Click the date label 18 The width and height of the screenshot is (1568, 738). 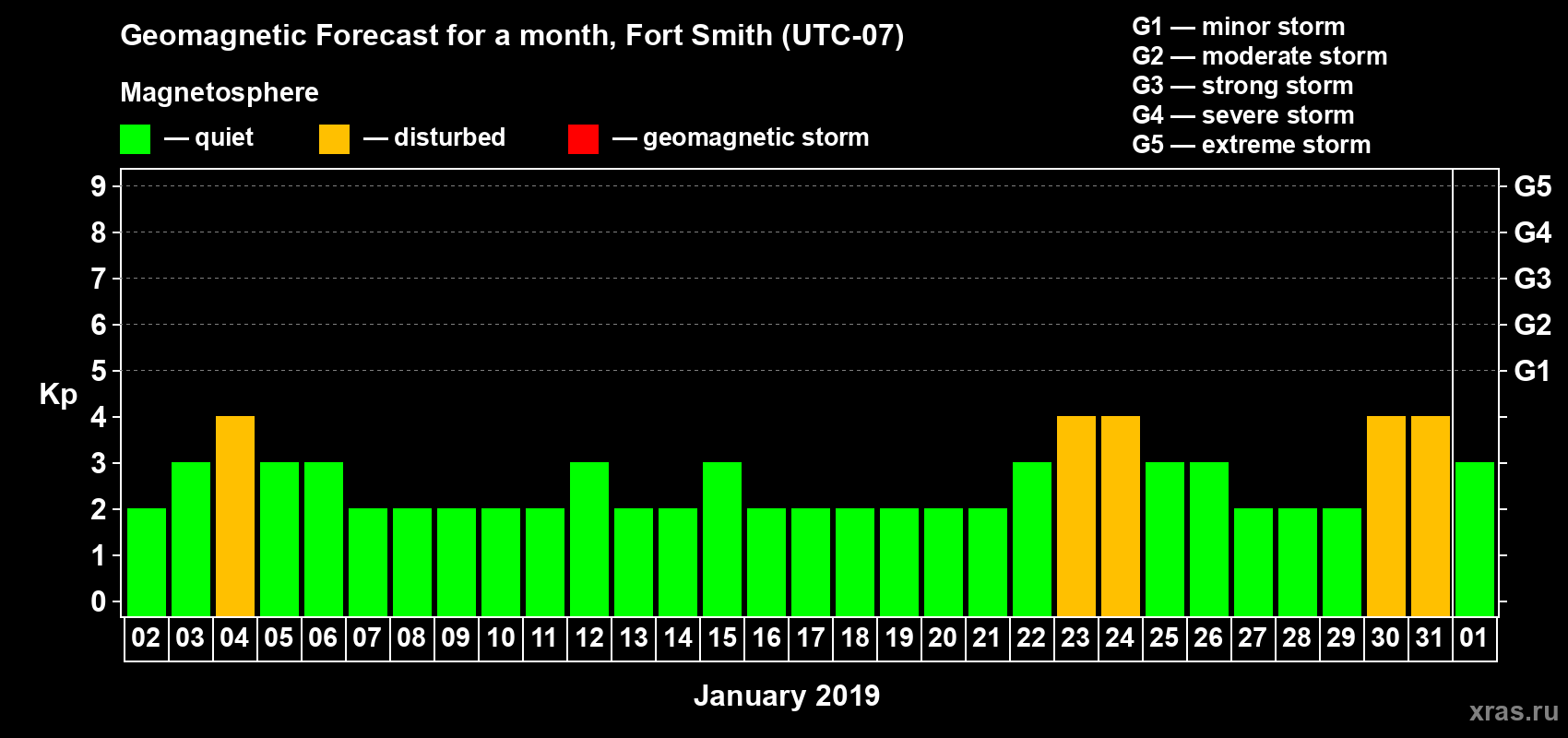pyautogui.click(x=854, y=638)
